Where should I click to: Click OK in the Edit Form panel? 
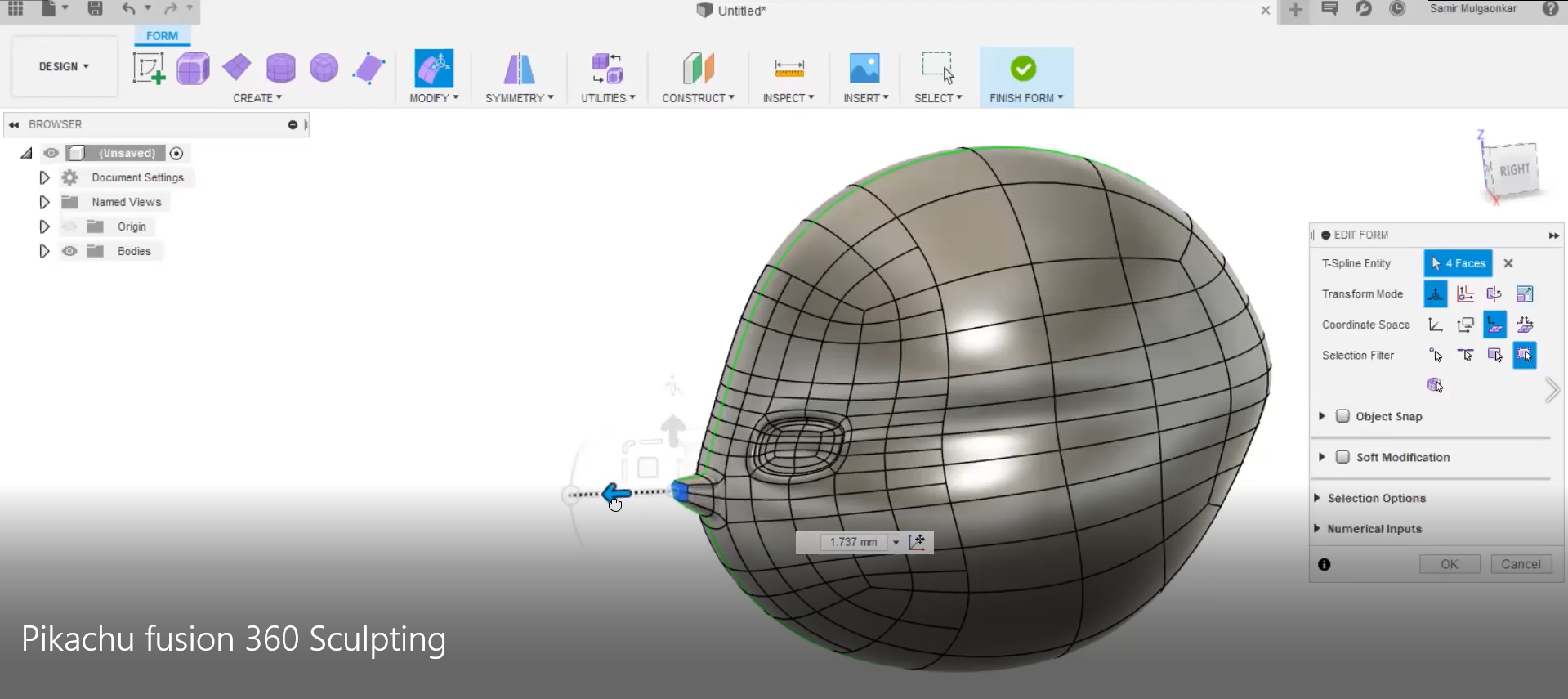coord(1450,564)
